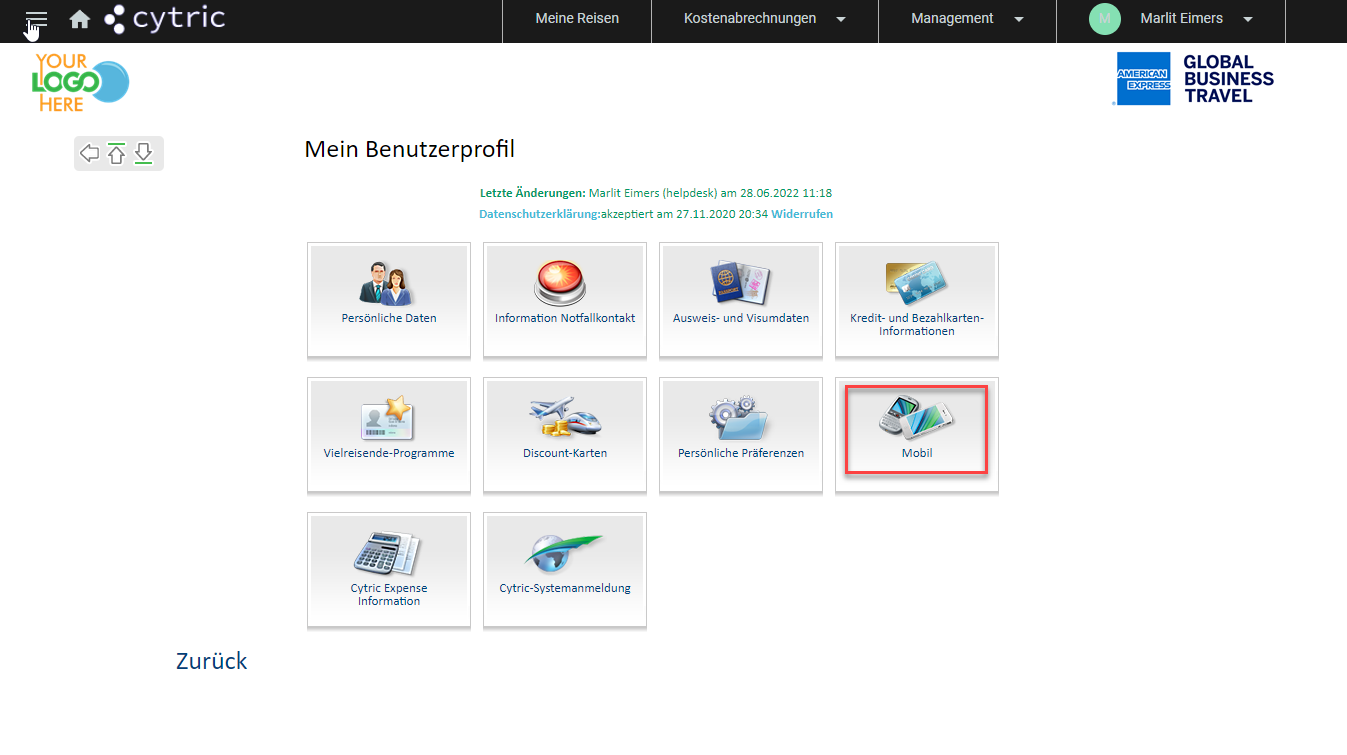Click the Your Logo Here image
The image size is (1347, 755).
(80, 82)
